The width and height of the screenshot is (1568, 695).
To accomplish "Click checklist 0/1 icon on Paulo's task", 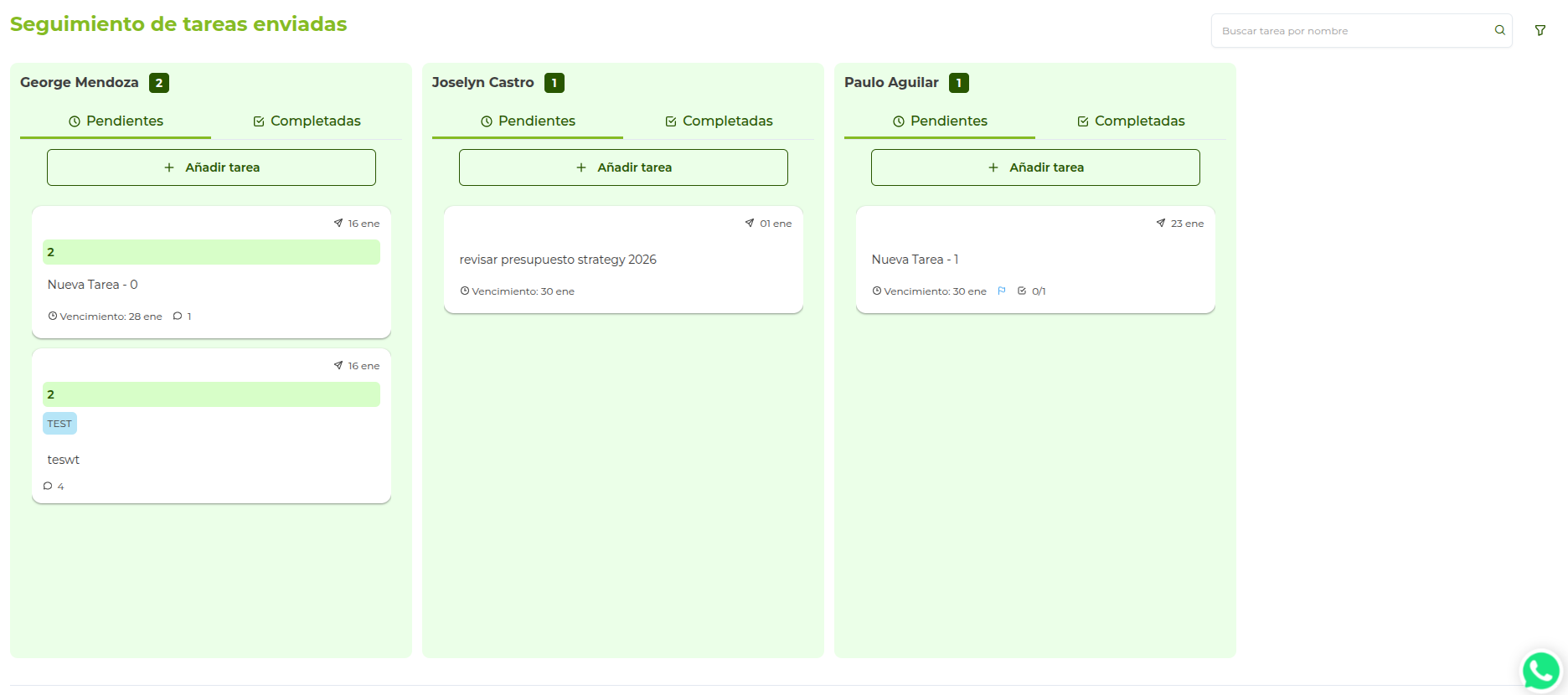I will 1022,291.
